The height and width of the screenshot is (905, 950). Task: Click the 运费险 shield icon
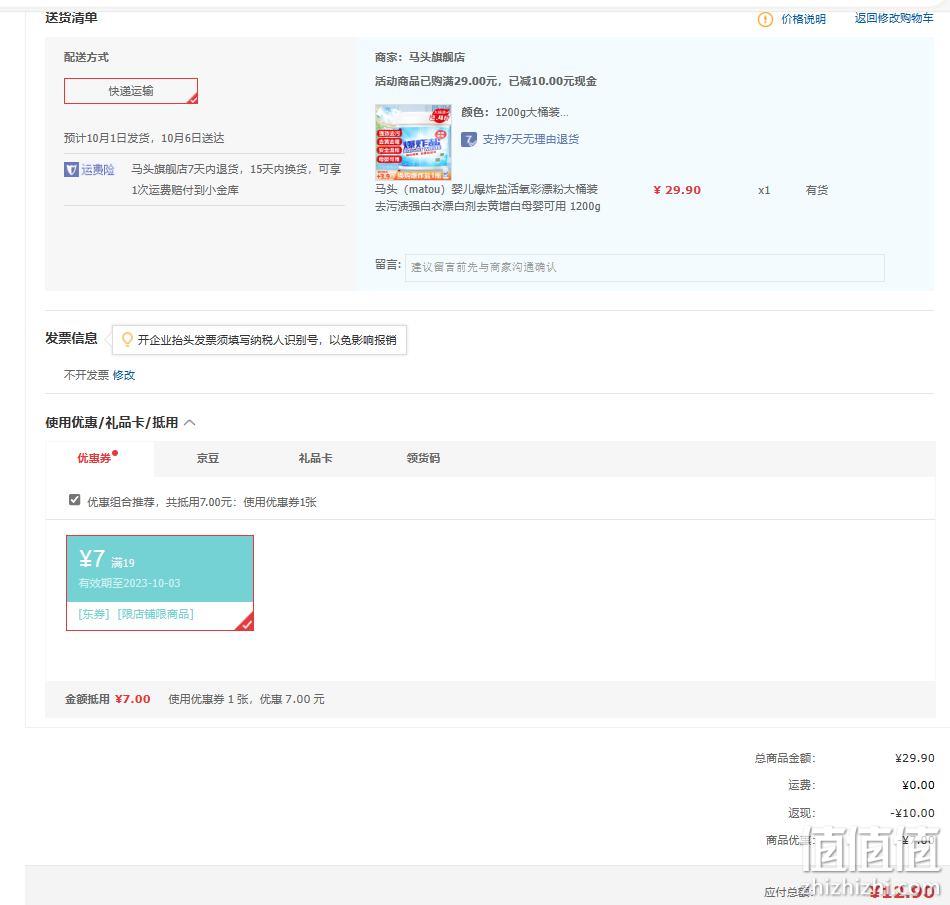click(x=71, y=170)
